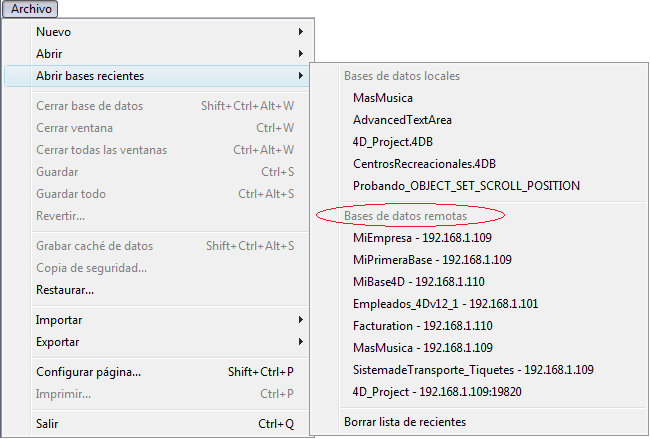
Task: Select AdvancedTextArea from recent databases
Action: (402, 120)
